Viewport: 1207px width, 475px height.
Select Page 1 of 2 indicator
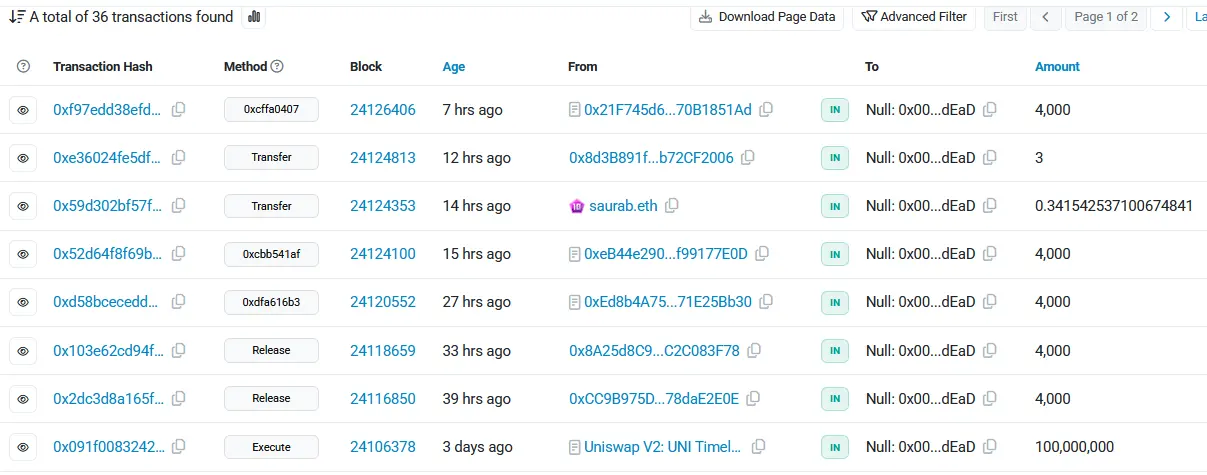pos(1106,17)
